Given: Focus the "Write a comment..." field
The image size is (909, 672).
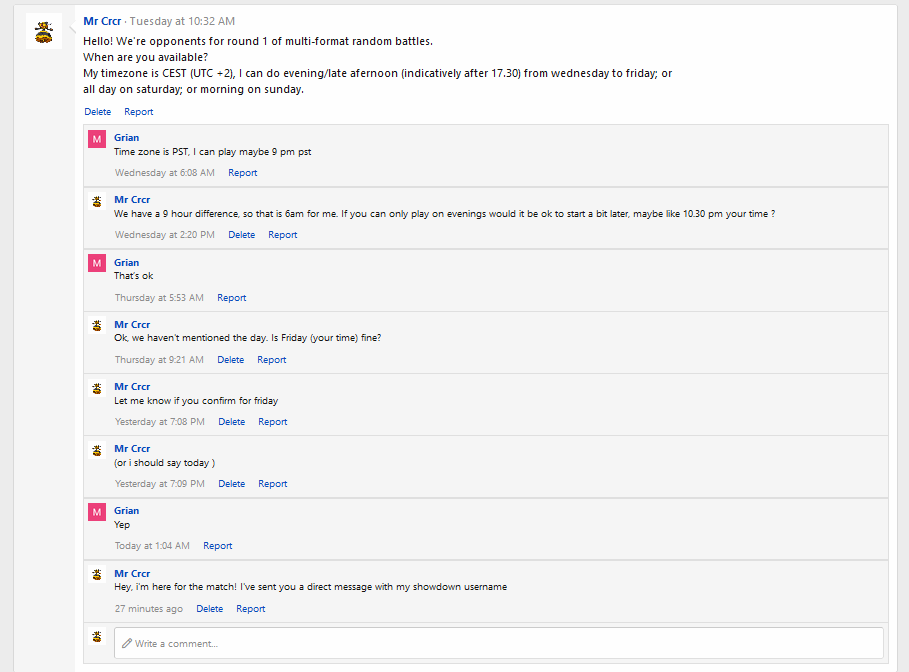Looking at the screenshot, I should click(x=498, y=643).
